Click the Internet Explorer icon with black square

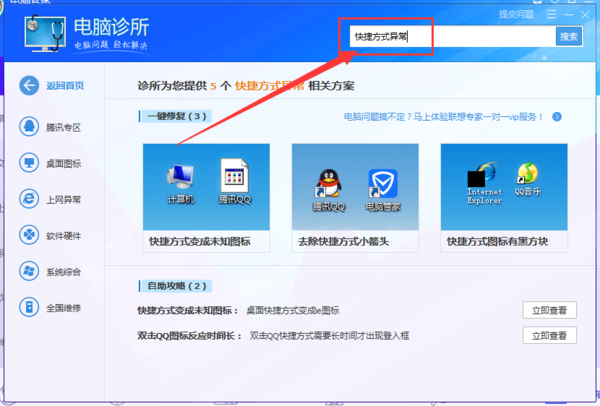[x=482, y=174]
